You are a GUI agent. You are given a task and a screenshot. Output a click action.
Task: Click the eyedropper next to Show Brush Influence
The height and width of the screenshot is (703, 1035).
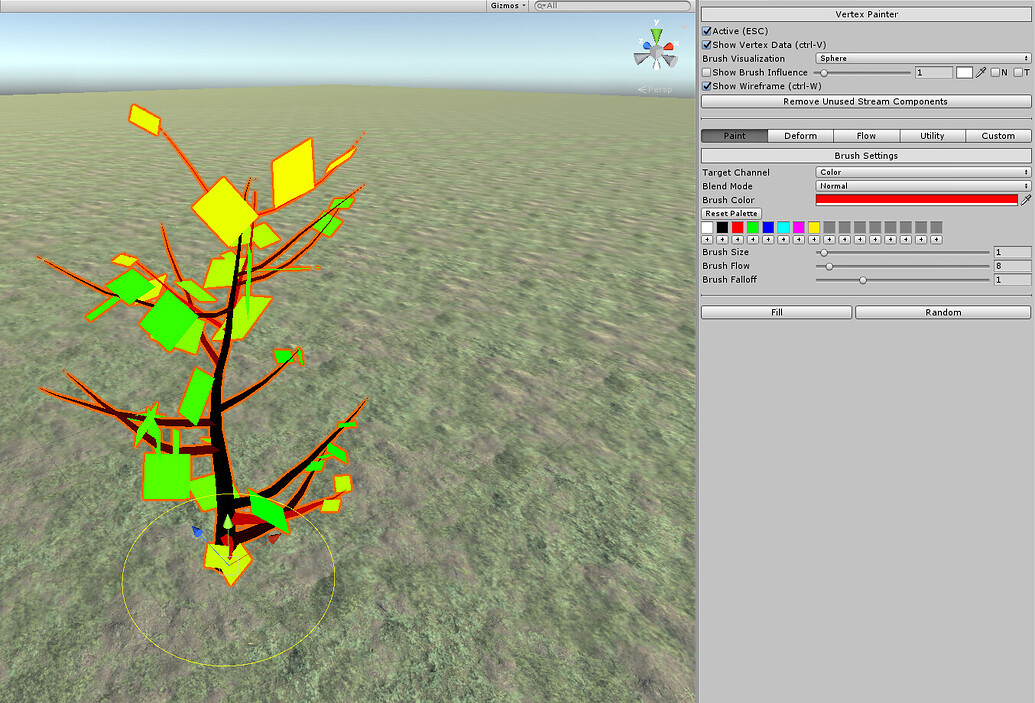coord(982,72)
